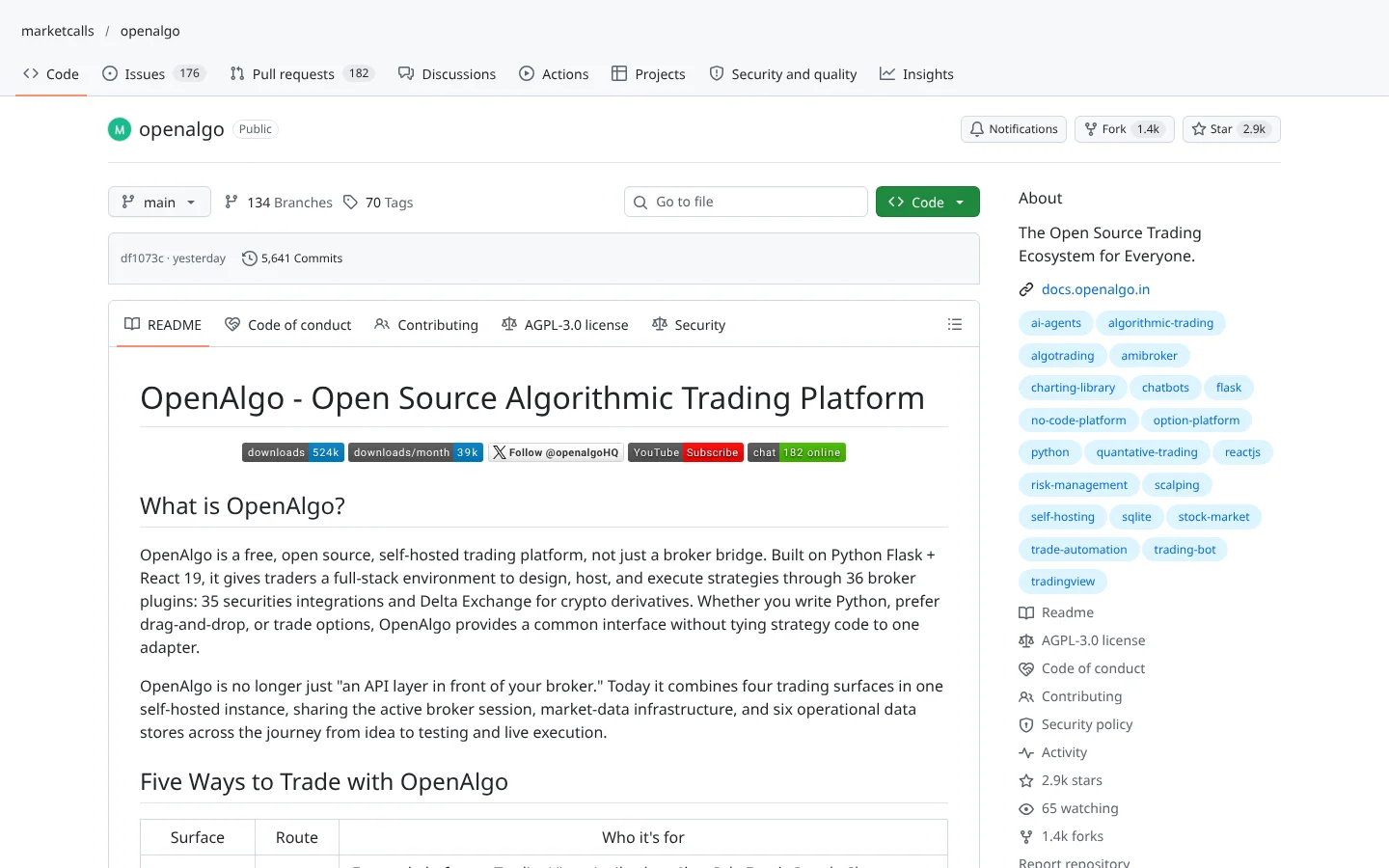Open the Pull requests tab
The height and width of the screenshot is (868, 1389).
[302, 73]
